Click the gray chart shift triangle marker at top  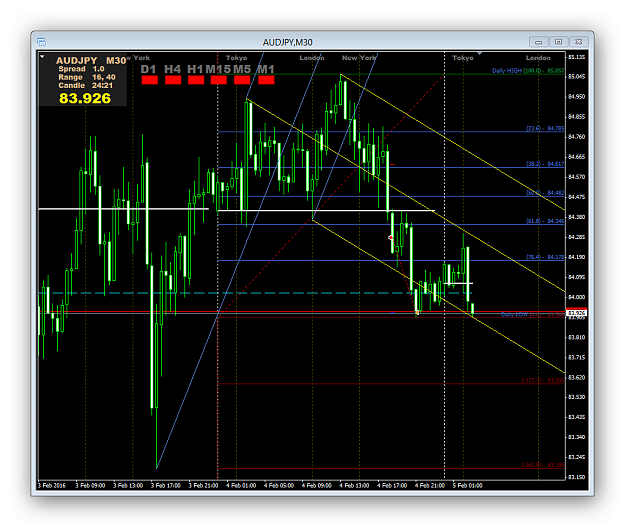click(479, 53)
